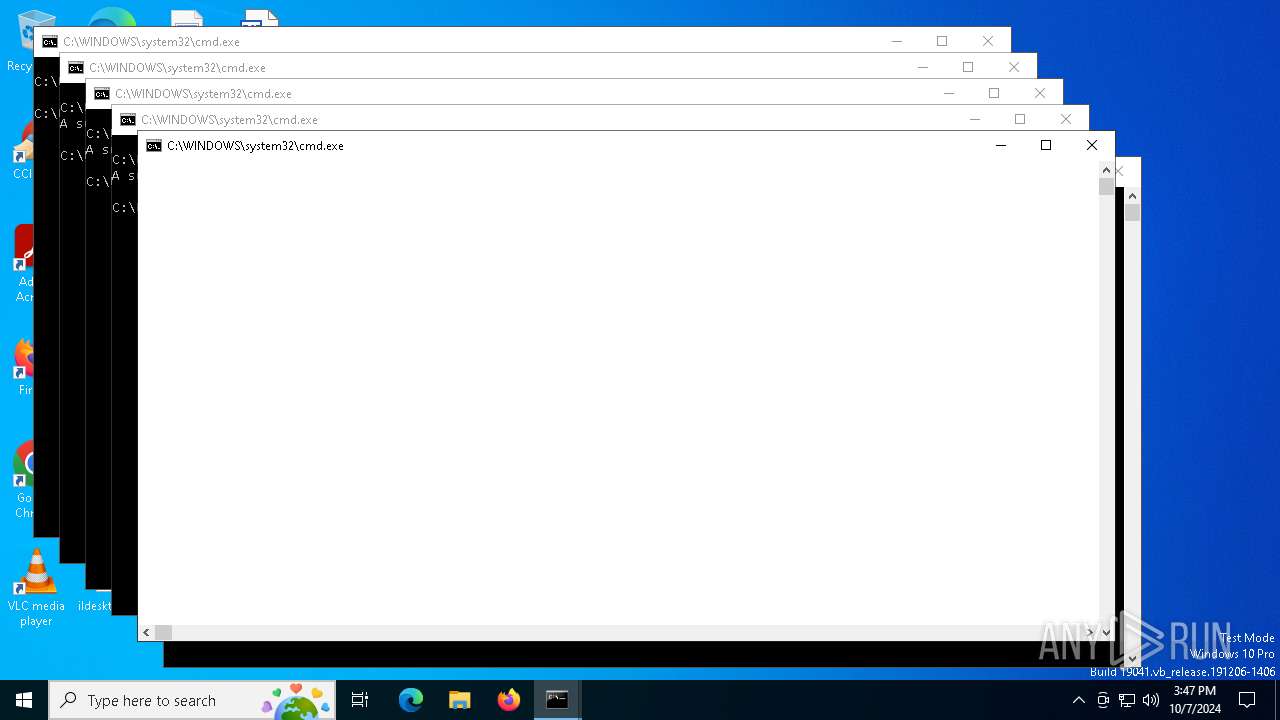Open File Explorer from the taskbar
Viewport: 1280px width, 720px height.
click(460, 700)
